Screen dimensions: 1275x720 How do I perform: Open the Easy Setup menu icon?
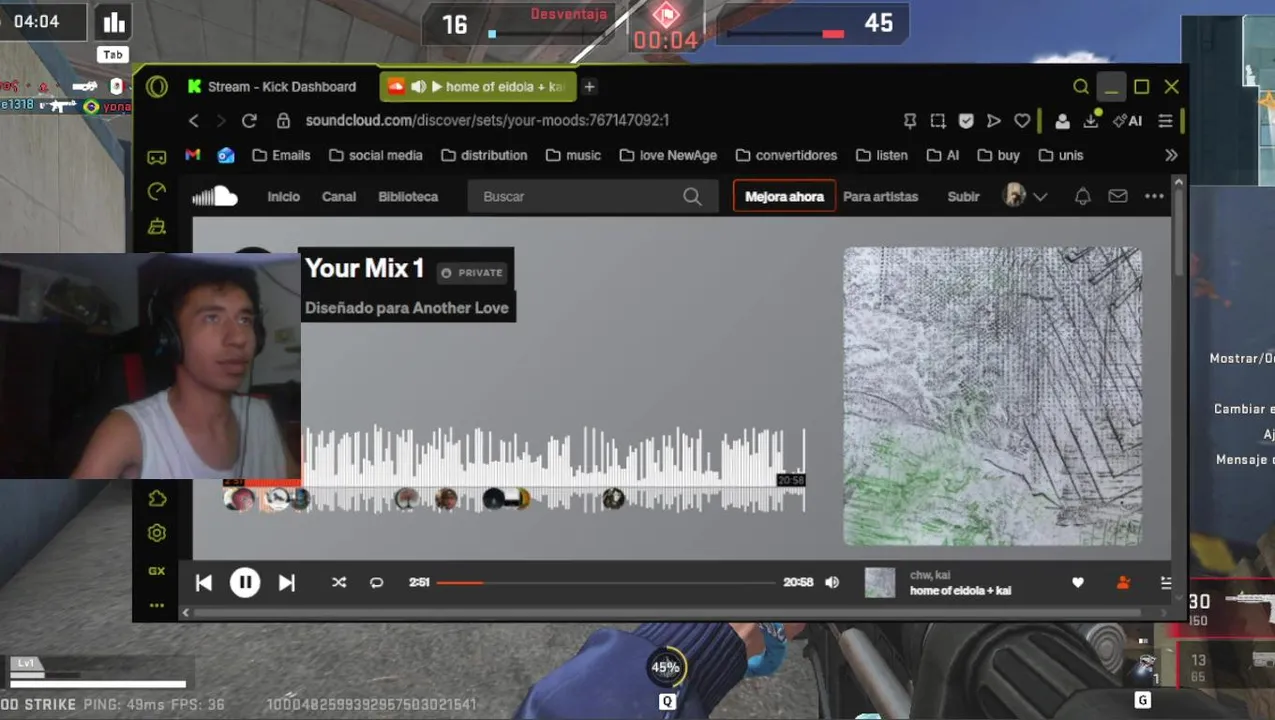click(1165, 120)
